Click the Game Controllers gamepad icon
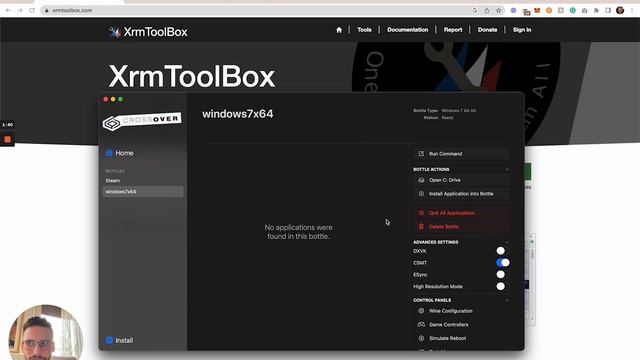The image size is (640, 360). [421, 324]
